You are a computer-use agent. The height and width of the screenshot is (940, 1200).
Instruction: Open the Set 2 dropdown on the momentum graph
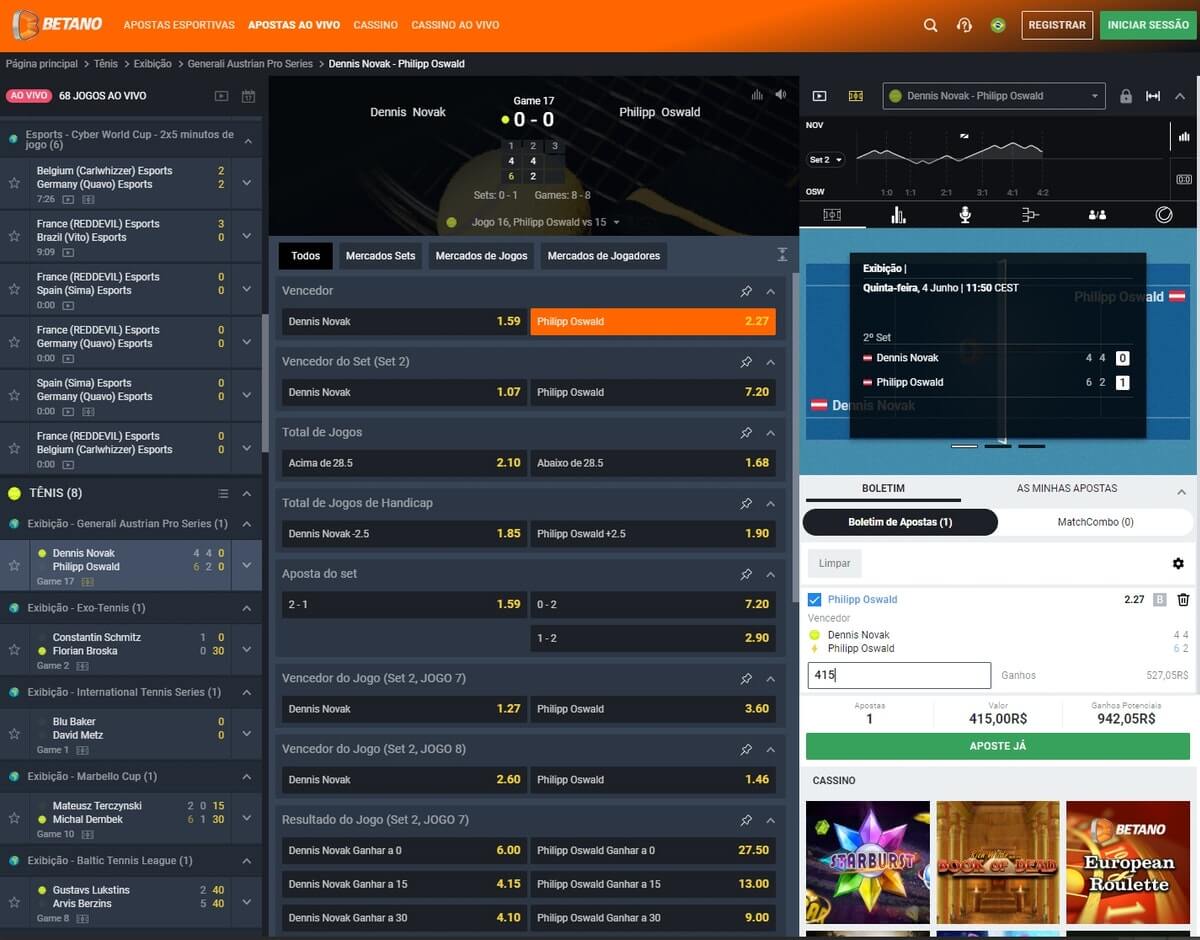[x=826, y=160]
